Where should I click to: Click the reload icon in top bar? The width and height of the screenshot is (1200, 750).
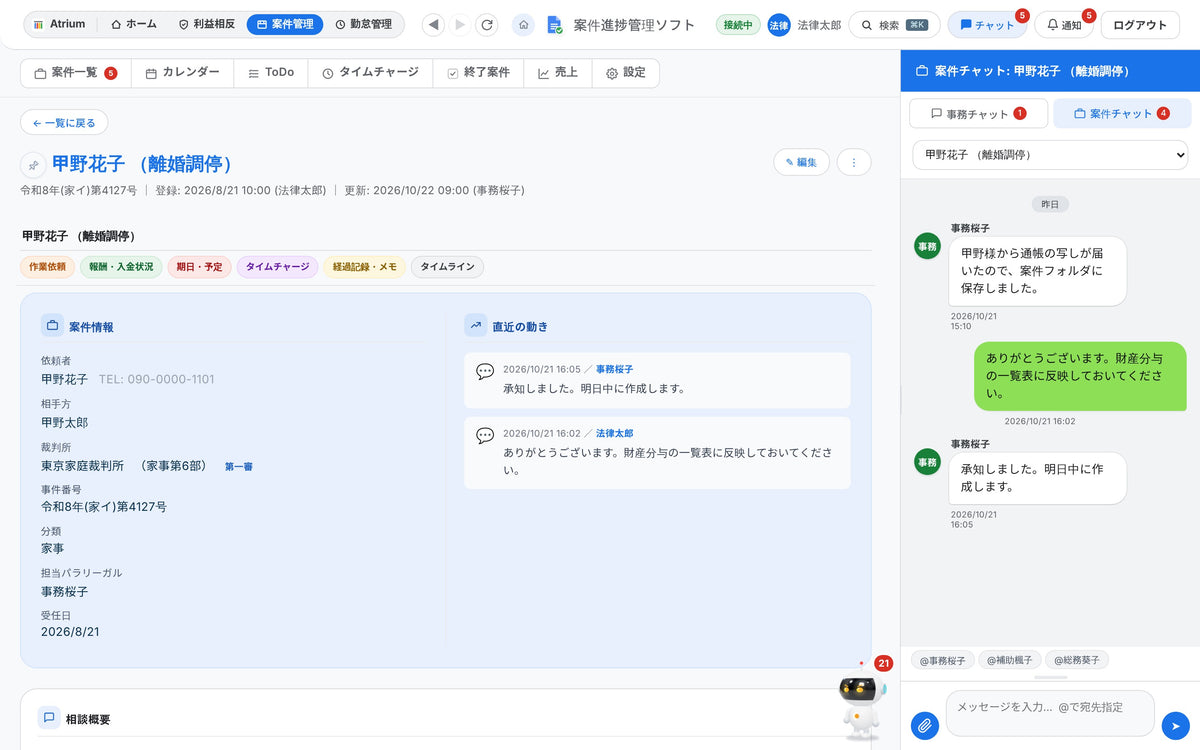pyautogui.click(x=487, y=24)
